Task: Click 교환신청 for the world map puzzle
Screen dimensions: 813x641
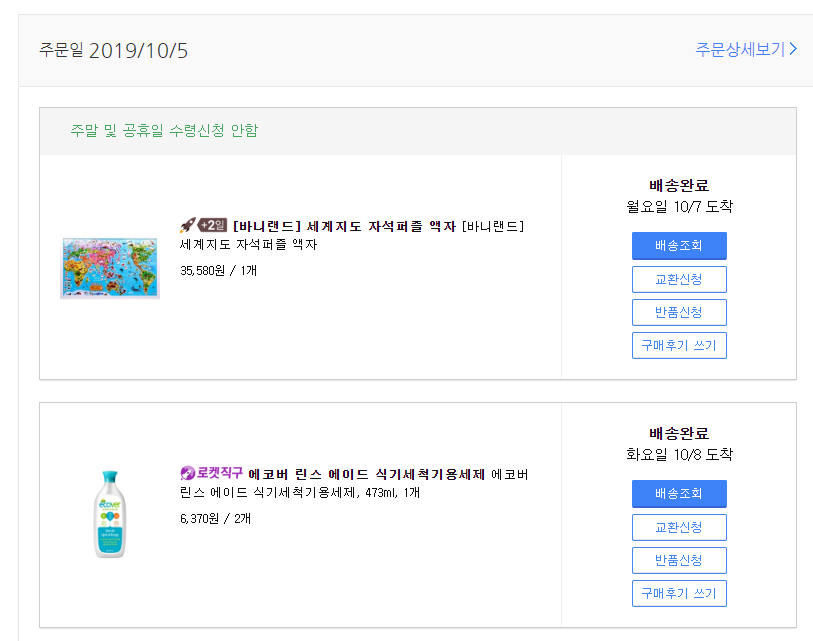Action: pyautogui.click(x=679, y=279)
